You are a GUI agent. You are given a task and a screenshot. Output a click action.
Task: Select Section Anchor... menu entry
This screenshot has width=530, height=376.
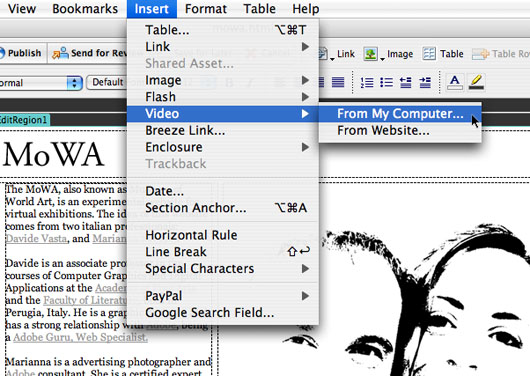tap(223, 208)
